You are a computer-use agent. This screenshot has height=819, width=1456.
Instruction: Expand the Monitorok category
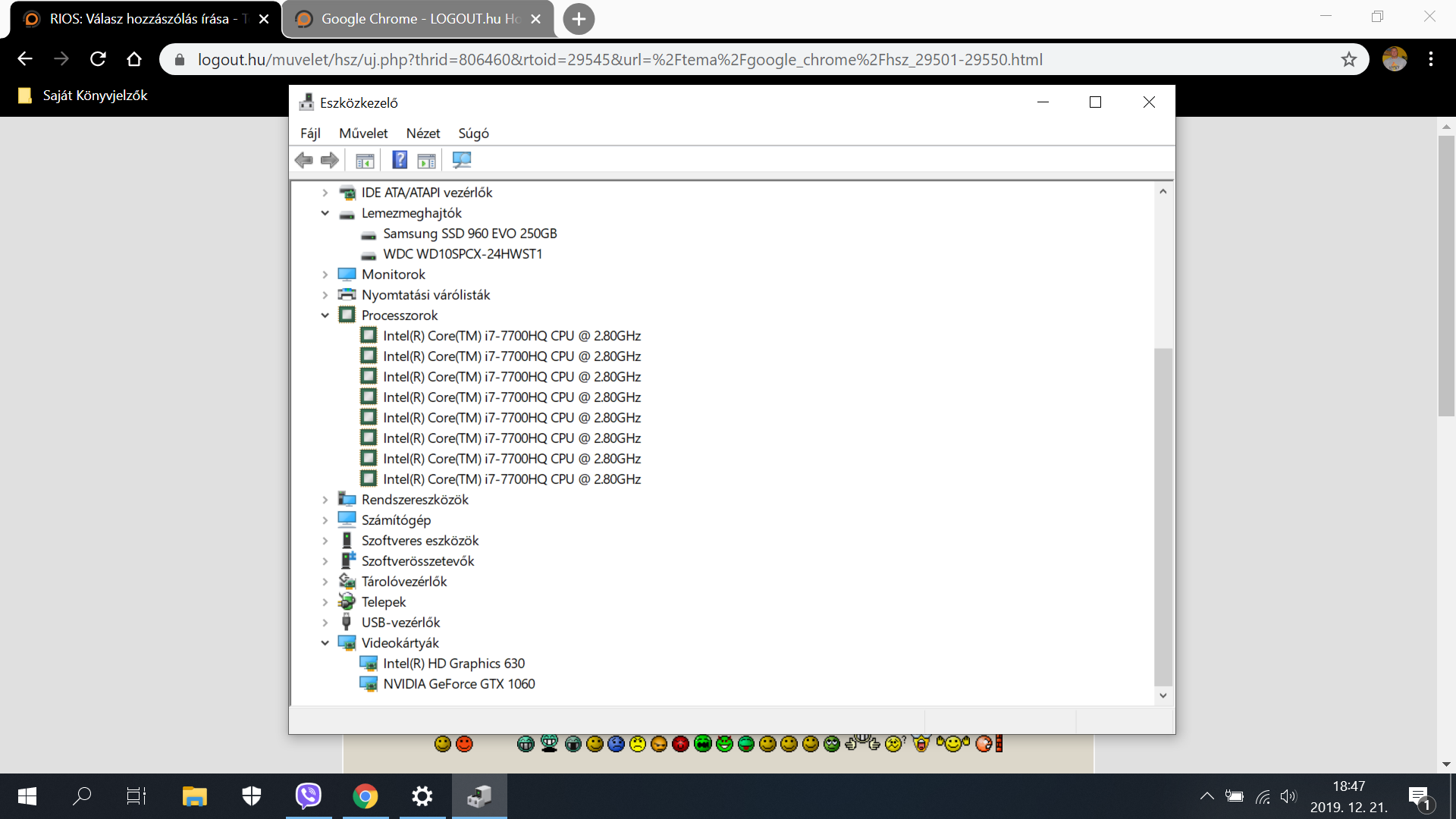pyautogui.click(x=325, y=275)
